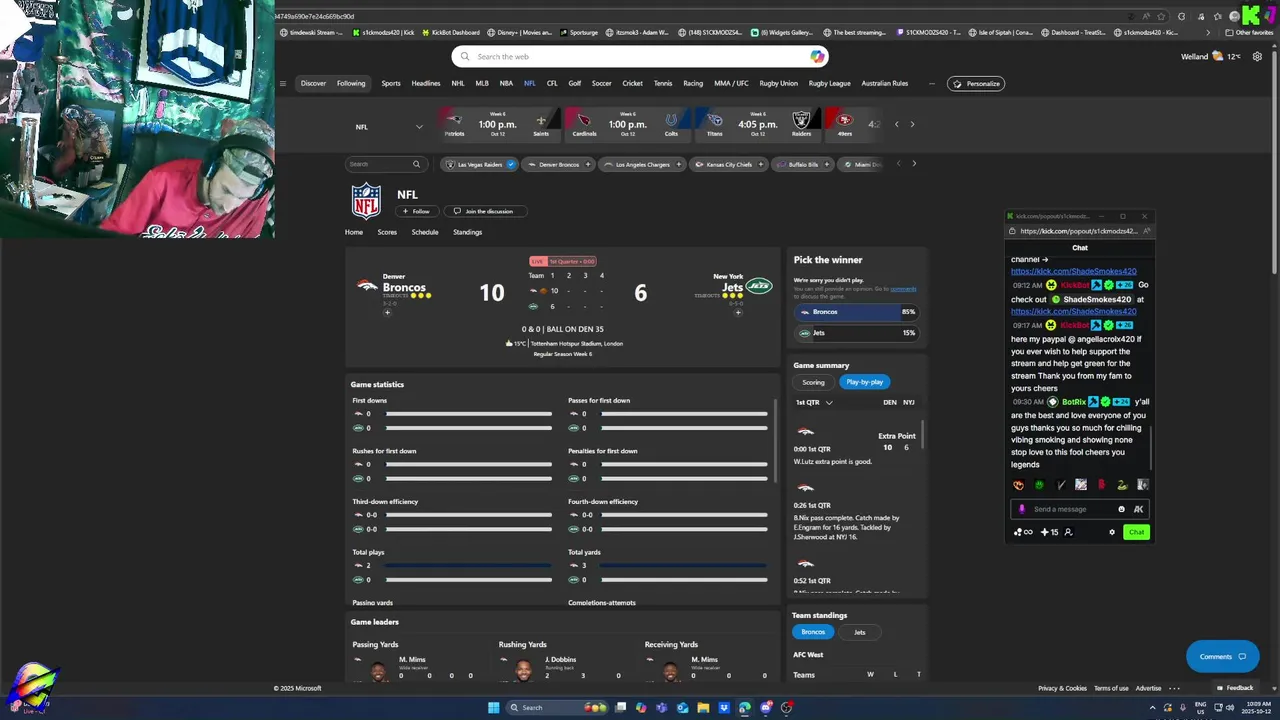This screenshot has width=1280, height=720.
Task: Open Outlook from the taskbar
Action: click(682, 708)
